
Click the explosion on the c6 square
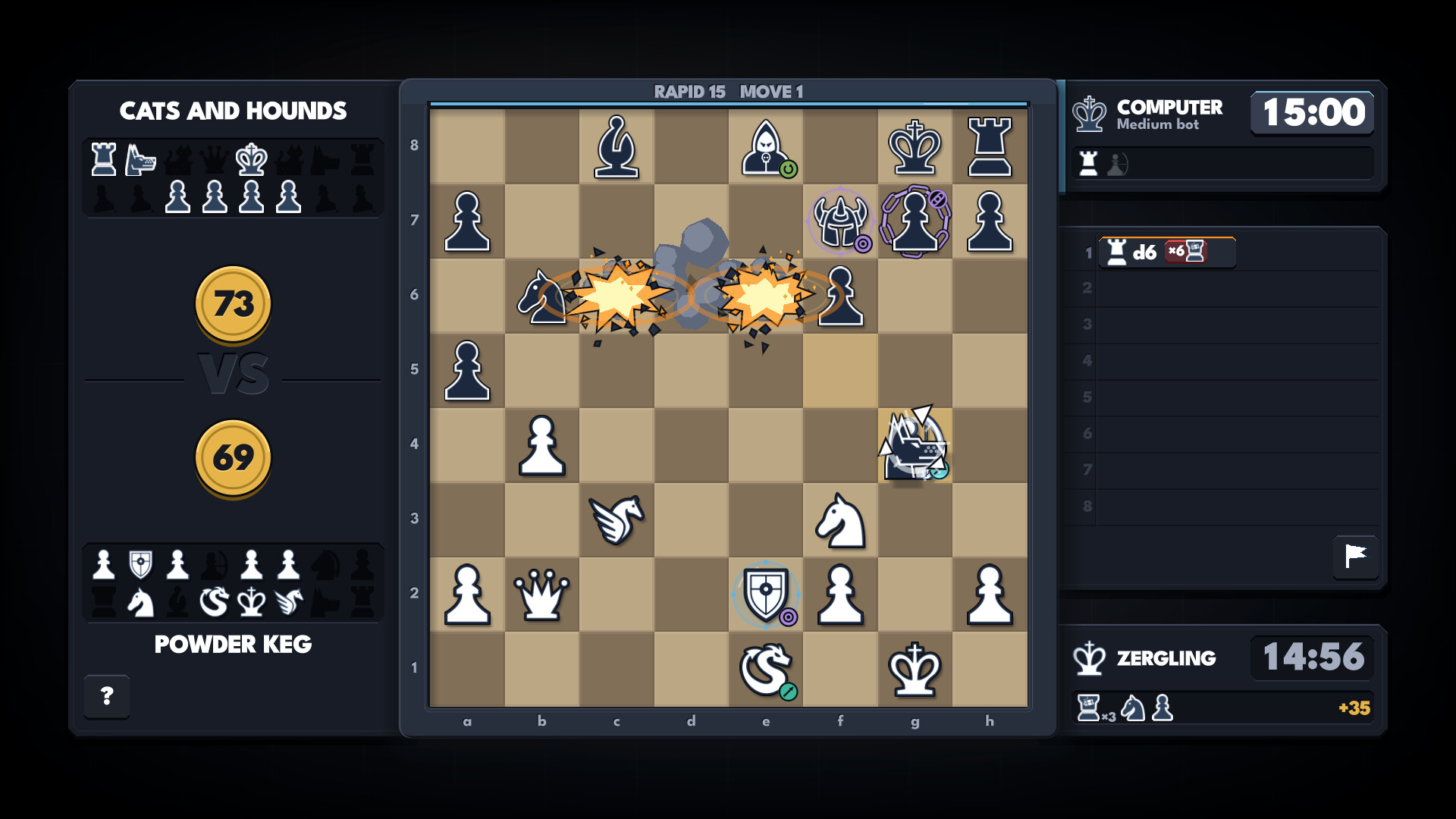pyautogui.click(x=617, y=297)
